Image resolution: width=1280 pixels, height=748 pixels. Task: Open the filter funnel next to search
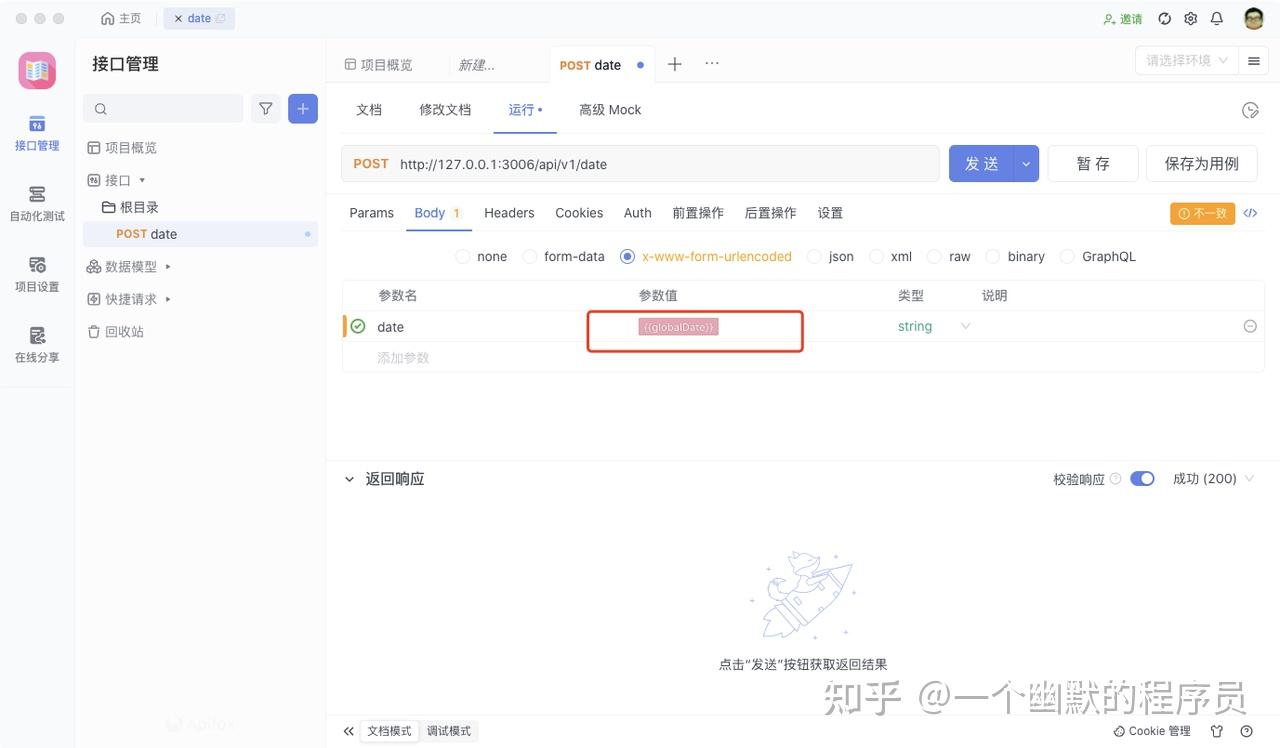pyautogui.click(x=265, y=108)
